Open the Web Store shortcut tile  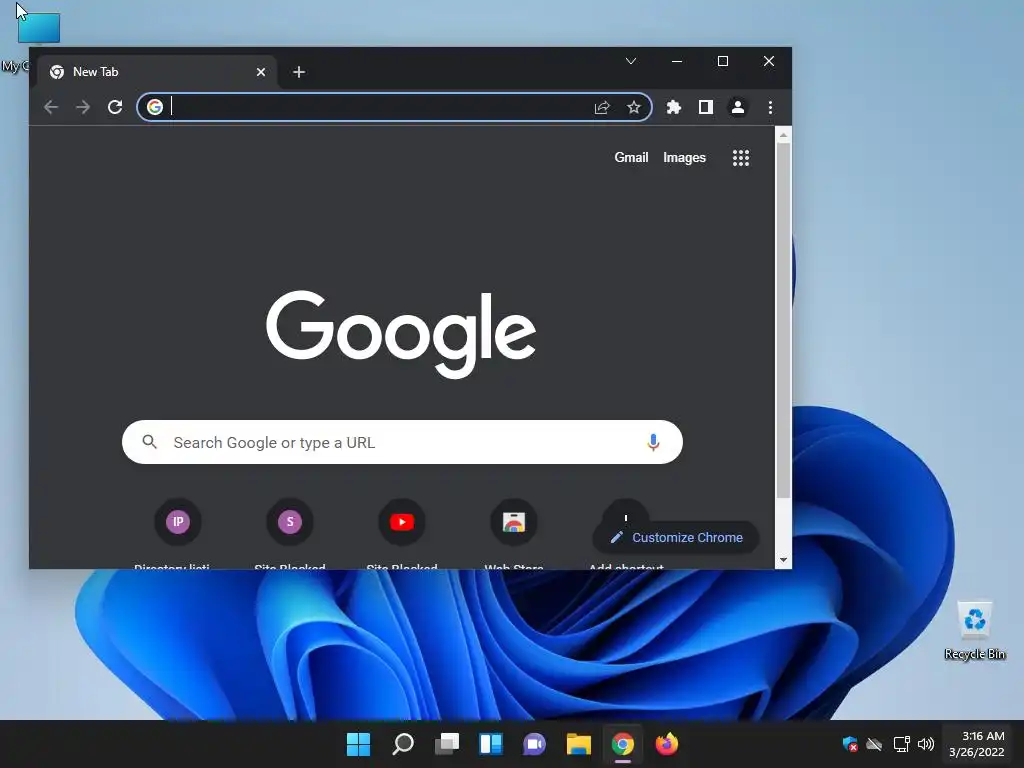514,522
